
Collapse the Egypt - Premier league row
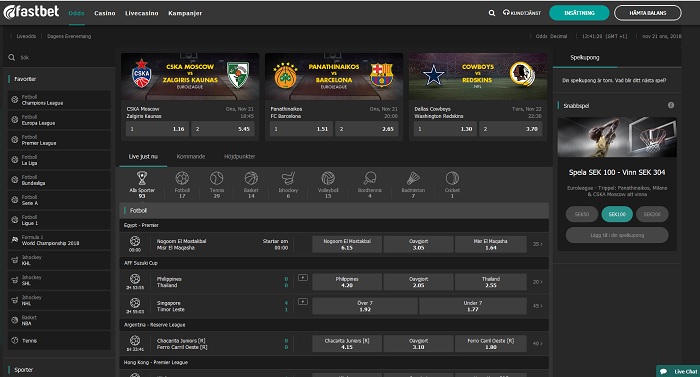[x=334, y=225]
